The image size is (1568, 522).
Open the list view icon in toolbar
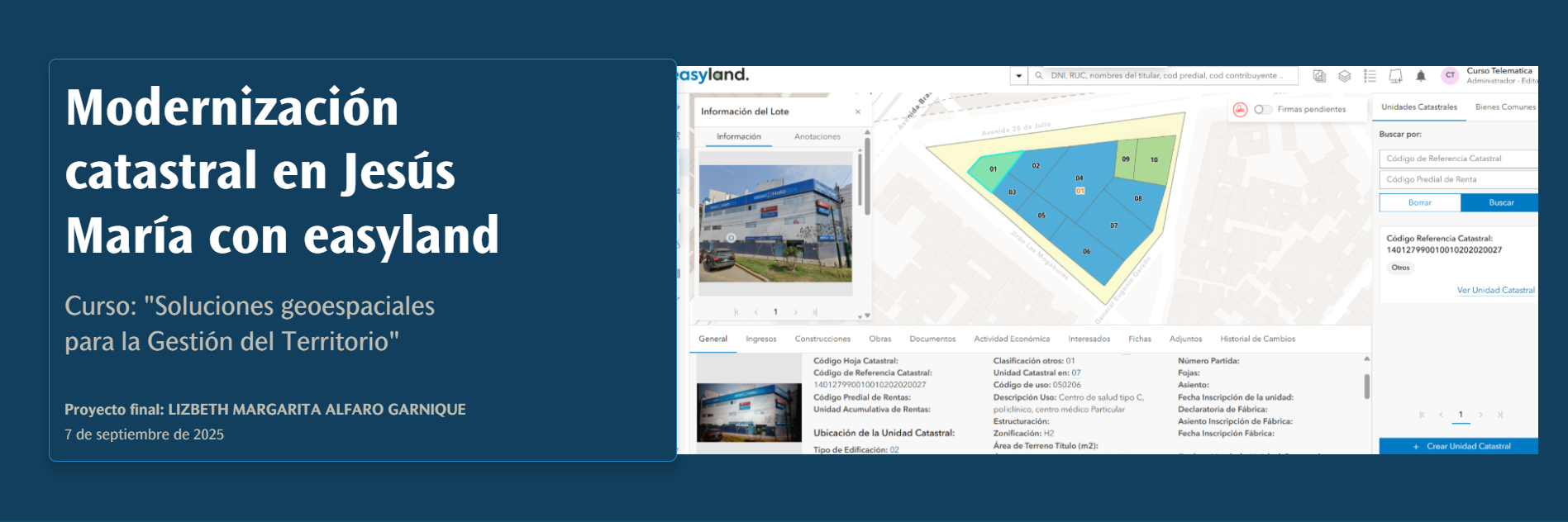pyautogui.click(x=1370, y=76)
